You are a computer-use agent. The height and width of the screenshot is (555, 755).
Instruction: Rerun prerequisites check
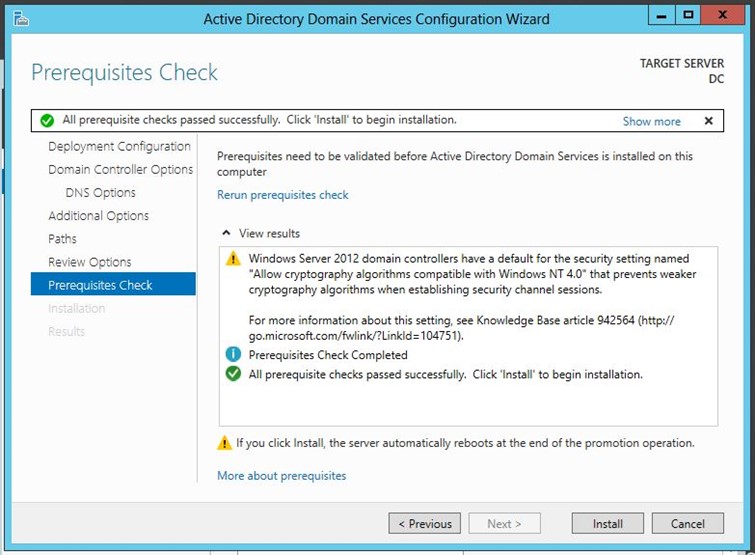[x=283, y=195]
